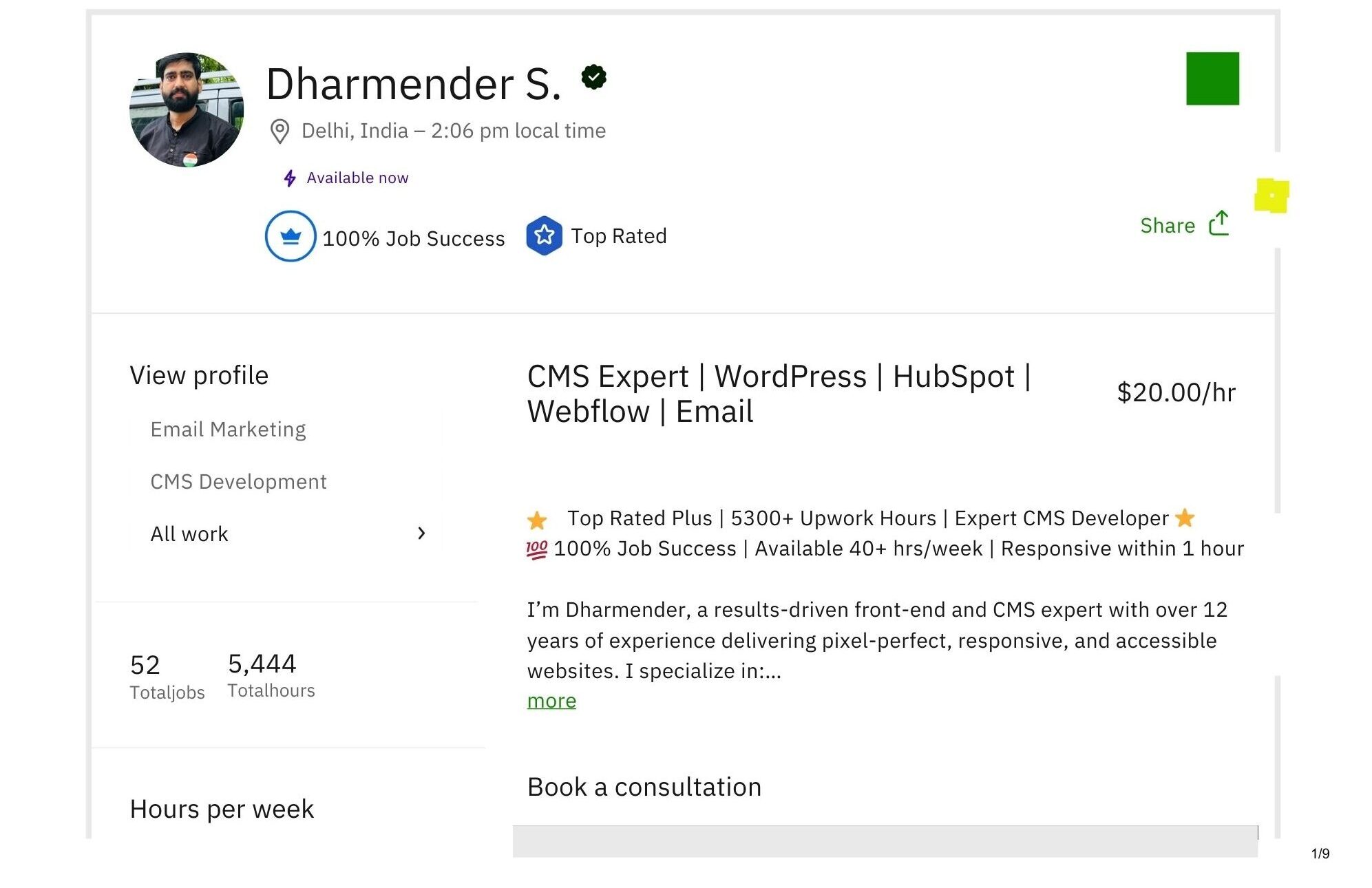Click the yellow highlight marker icon
The width and height of the screenshot is (1372, 888).
tap(1271, 195)
